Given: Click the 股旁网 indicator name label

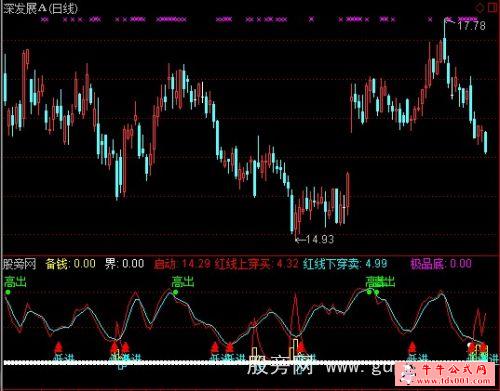Looking at the screenshot, I should click(19, 264).
